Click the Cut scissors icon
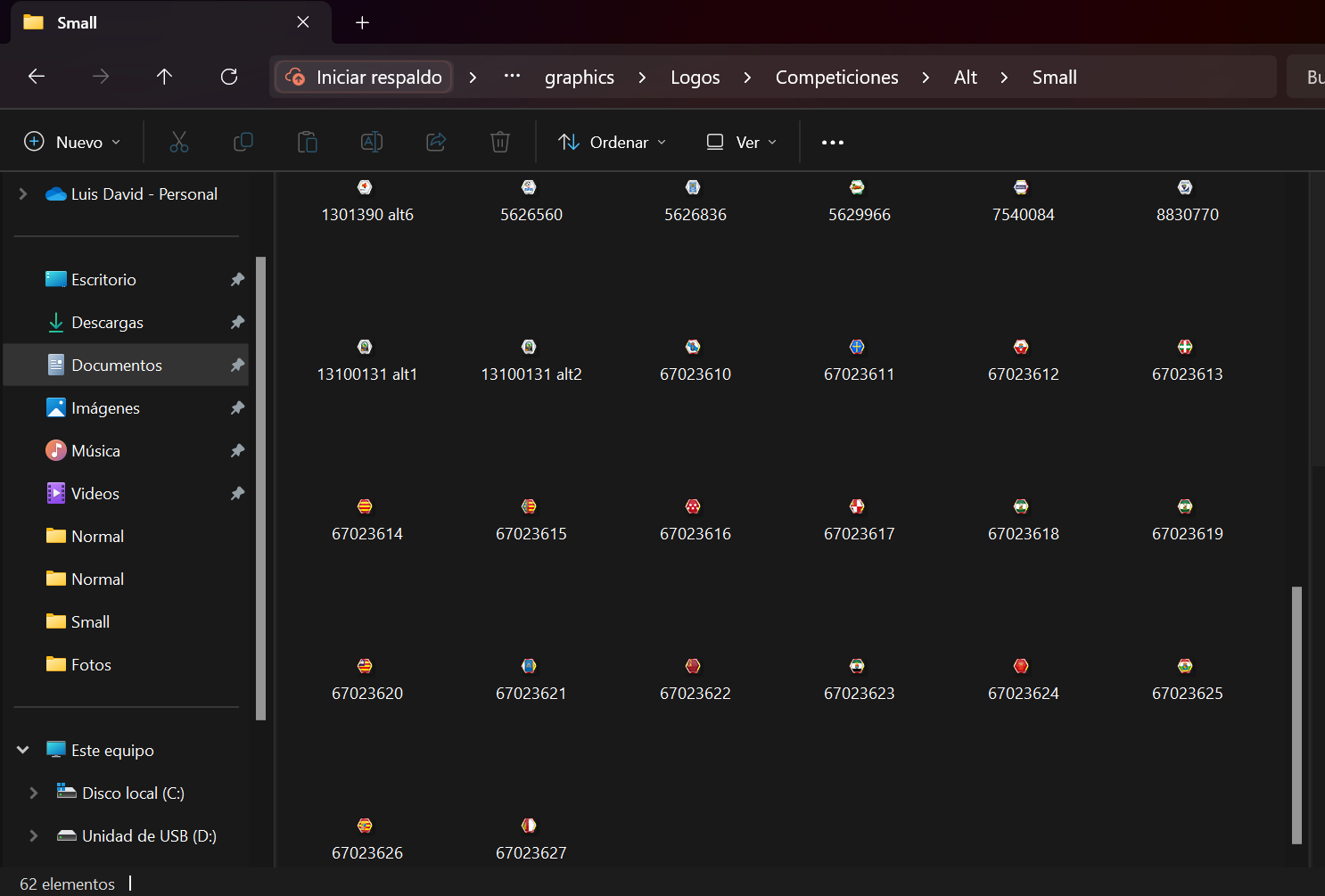The image size is (1325, 896). 179,142
